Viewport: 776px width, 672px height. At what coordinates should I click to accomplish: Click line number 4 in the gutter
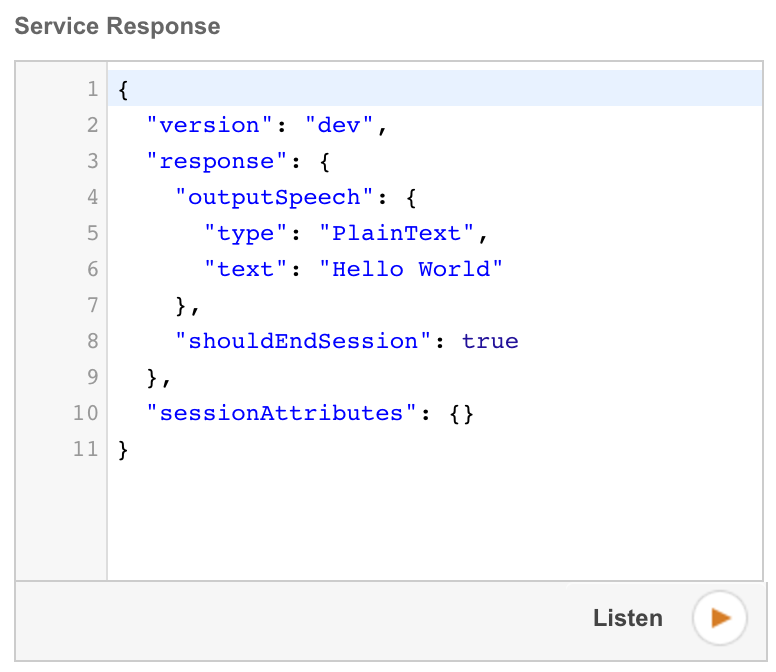pyautogui.click(x=92, y=197)
